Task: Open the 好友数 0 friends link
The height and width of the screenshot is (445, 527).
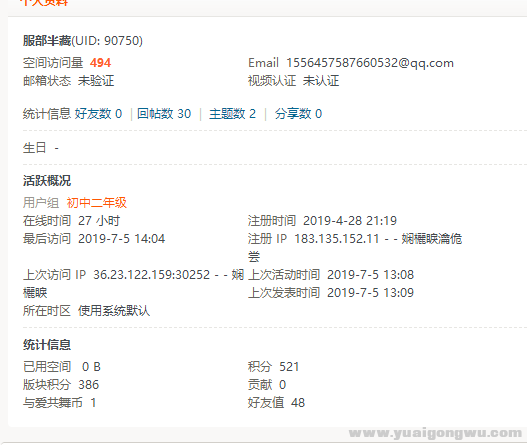Action: pos(98,114)
